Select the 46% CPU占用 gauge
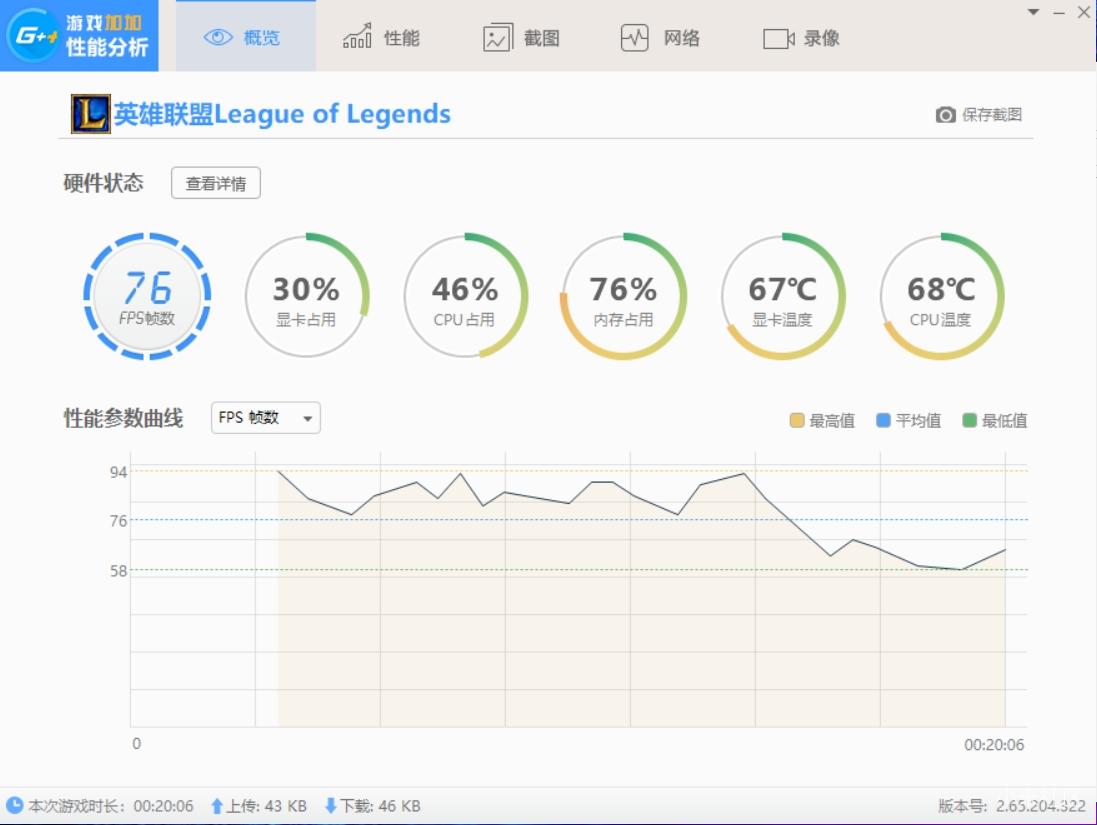This screenshot has height=825, width=1097. [x=465, y=297]
